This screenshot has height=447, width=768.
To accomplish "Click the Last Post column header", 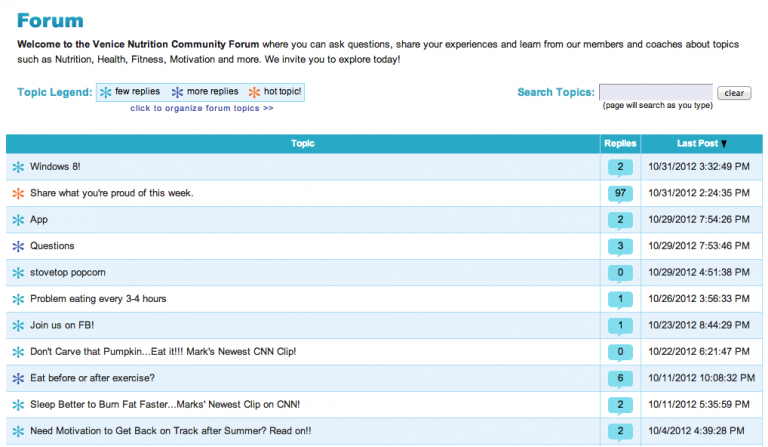I will click(696, 144).
